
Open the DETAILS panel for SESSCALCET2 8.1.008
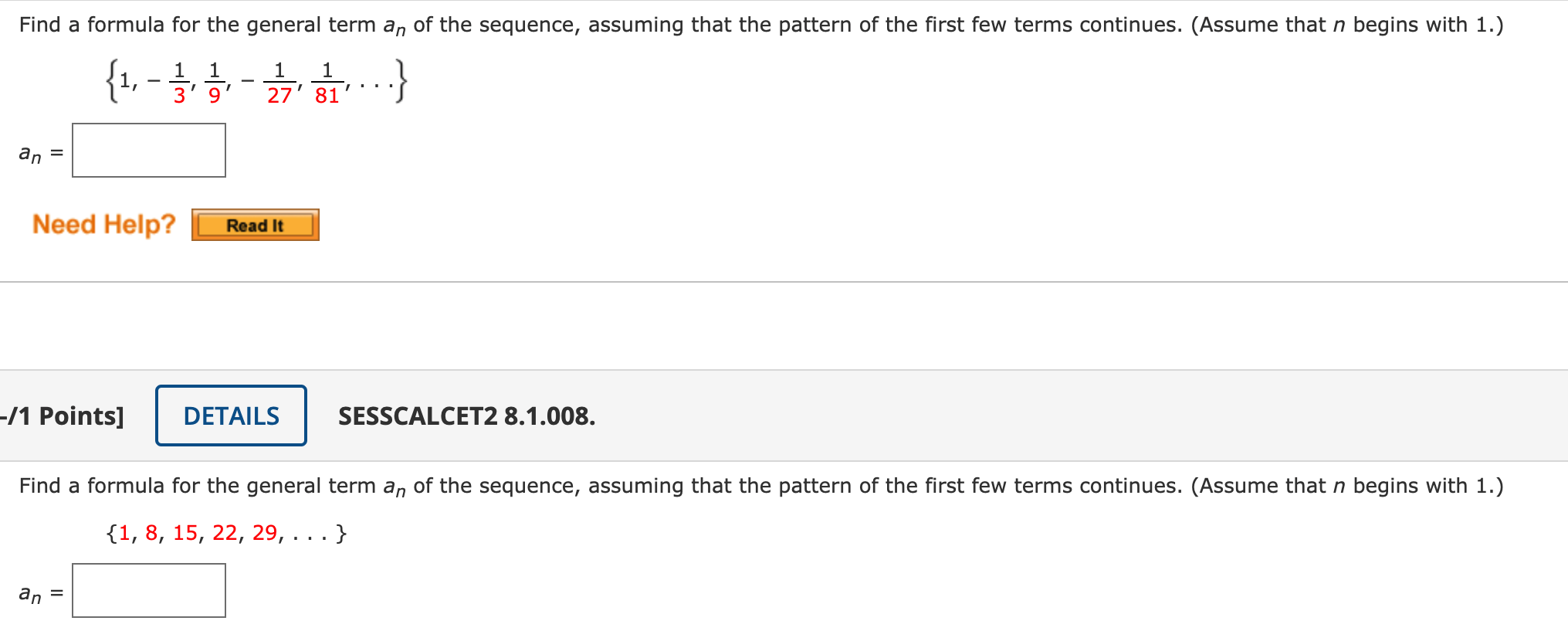(230, 416)
